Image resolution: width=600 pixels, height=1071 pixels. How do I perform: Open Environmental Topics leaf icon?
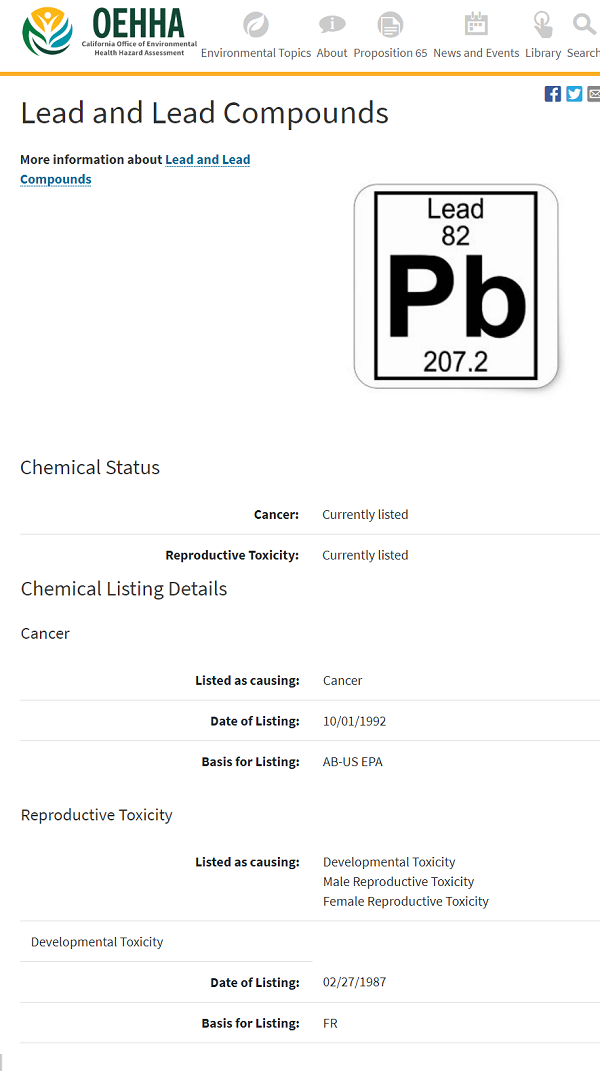point(256,25)
